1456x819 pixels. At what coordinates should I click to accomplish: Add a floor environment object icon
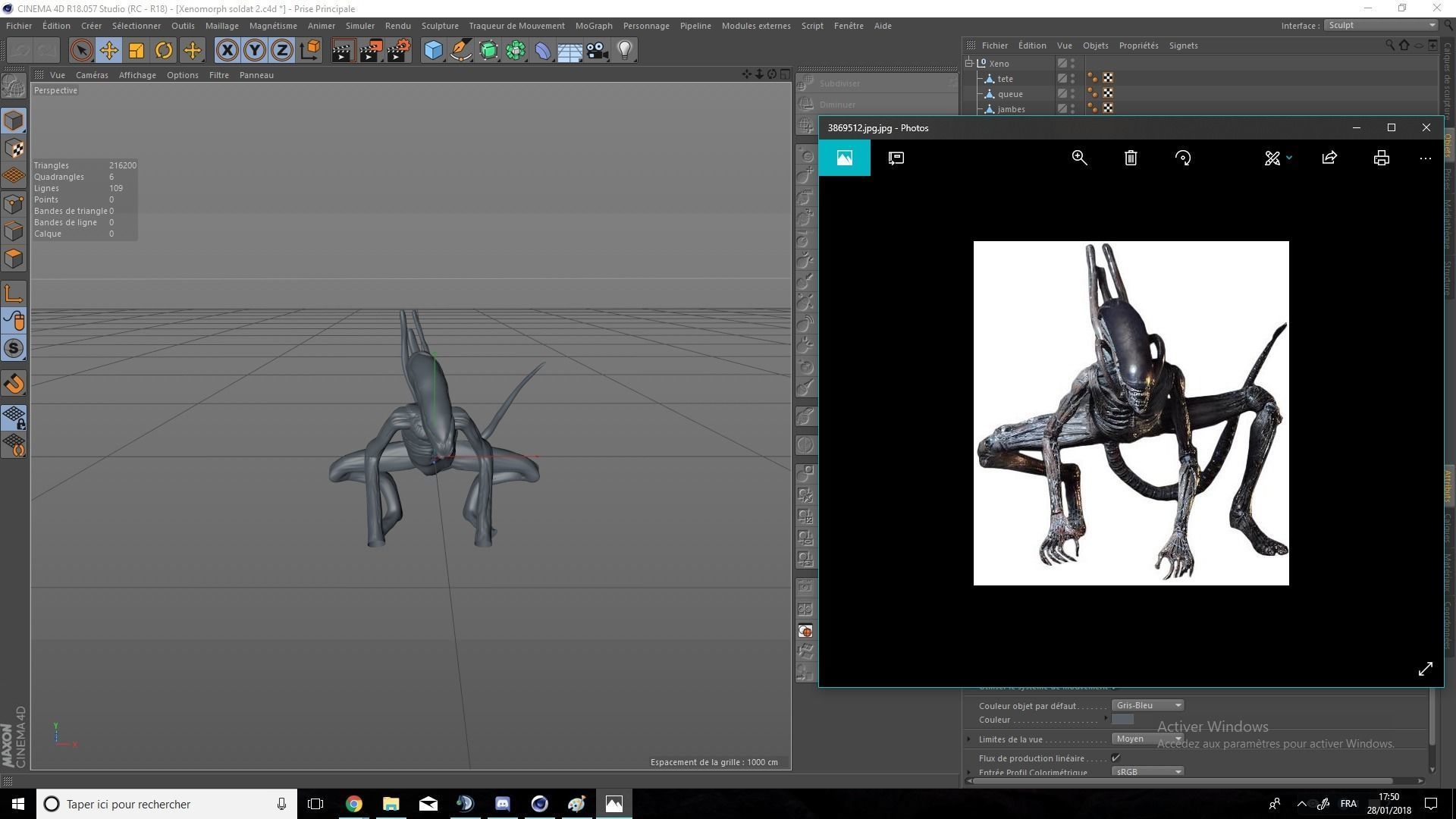(x=570, y=51)
